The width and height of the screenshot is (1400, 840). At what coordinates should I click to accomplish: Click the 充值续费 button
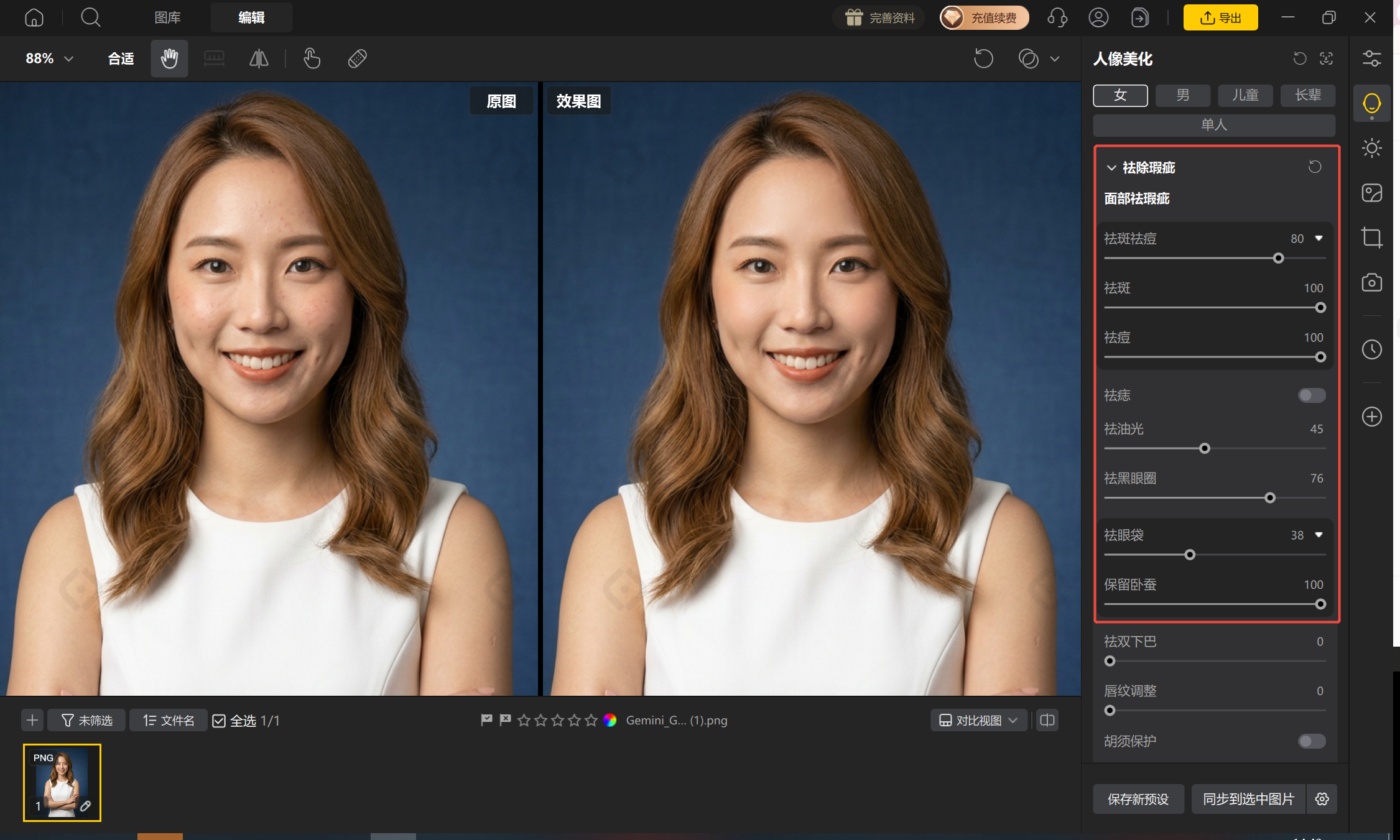coord(984,17)
